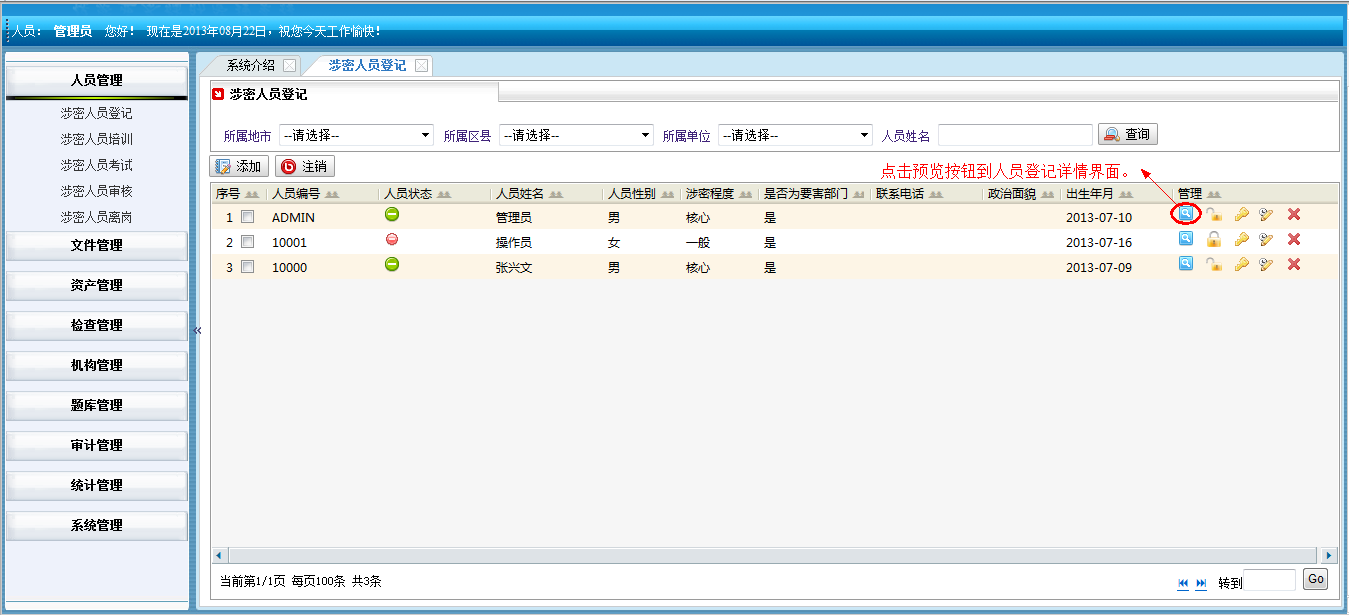Open the 统计管理 menu section

[96, 485]
